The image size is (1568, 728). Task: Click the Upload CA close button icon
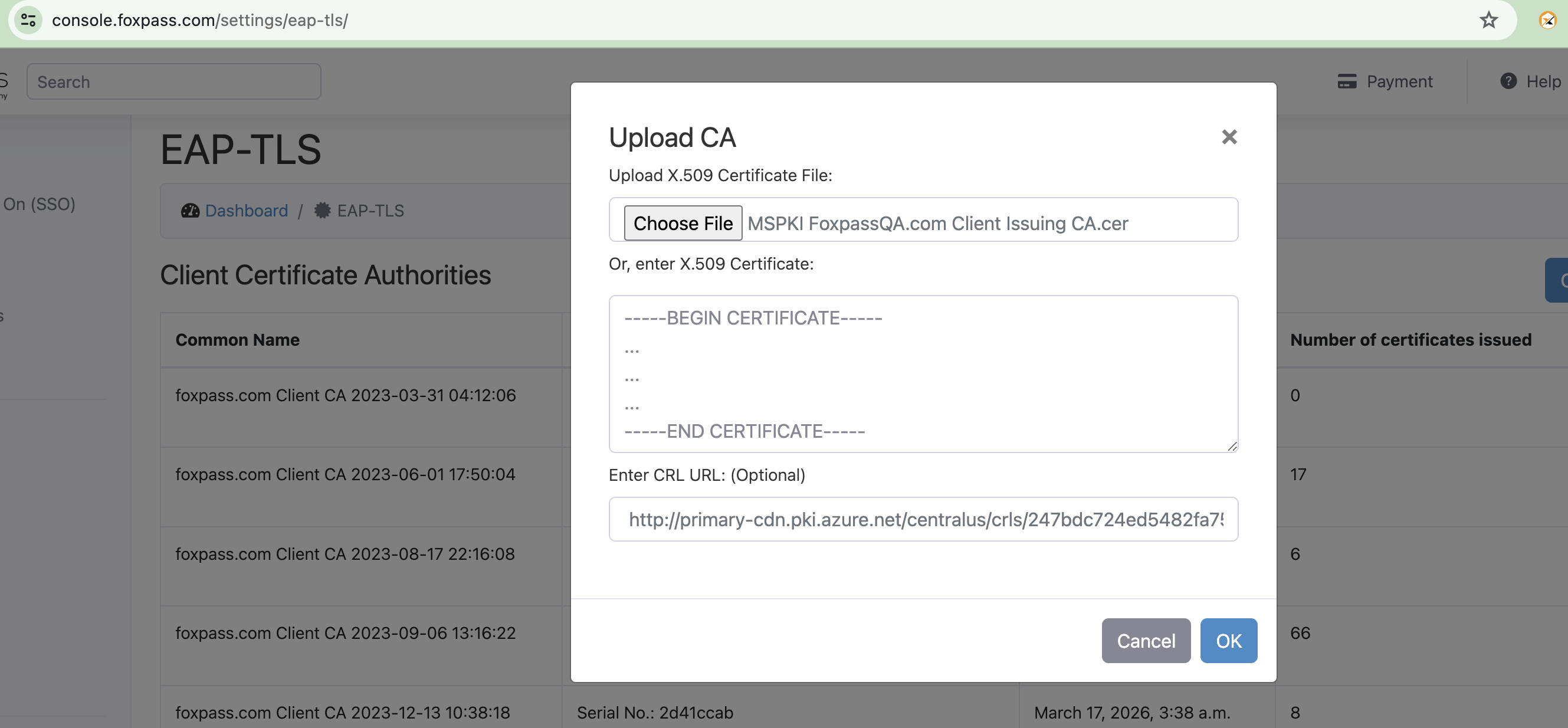click(1229, 136)
